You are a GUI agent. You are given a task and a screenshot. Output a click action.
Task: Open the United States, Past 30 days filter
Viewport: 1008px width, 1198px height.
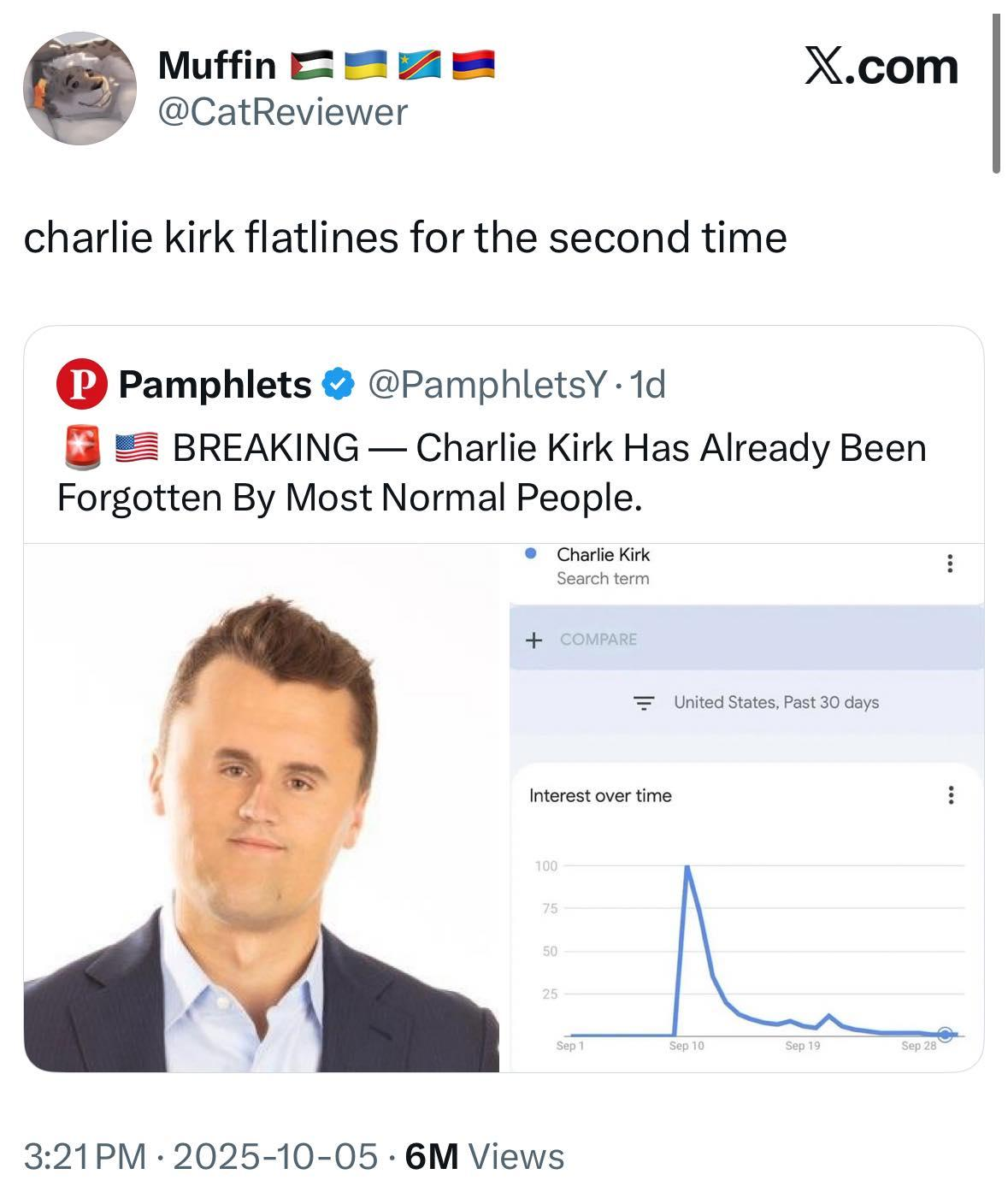[x=775, y=702]
